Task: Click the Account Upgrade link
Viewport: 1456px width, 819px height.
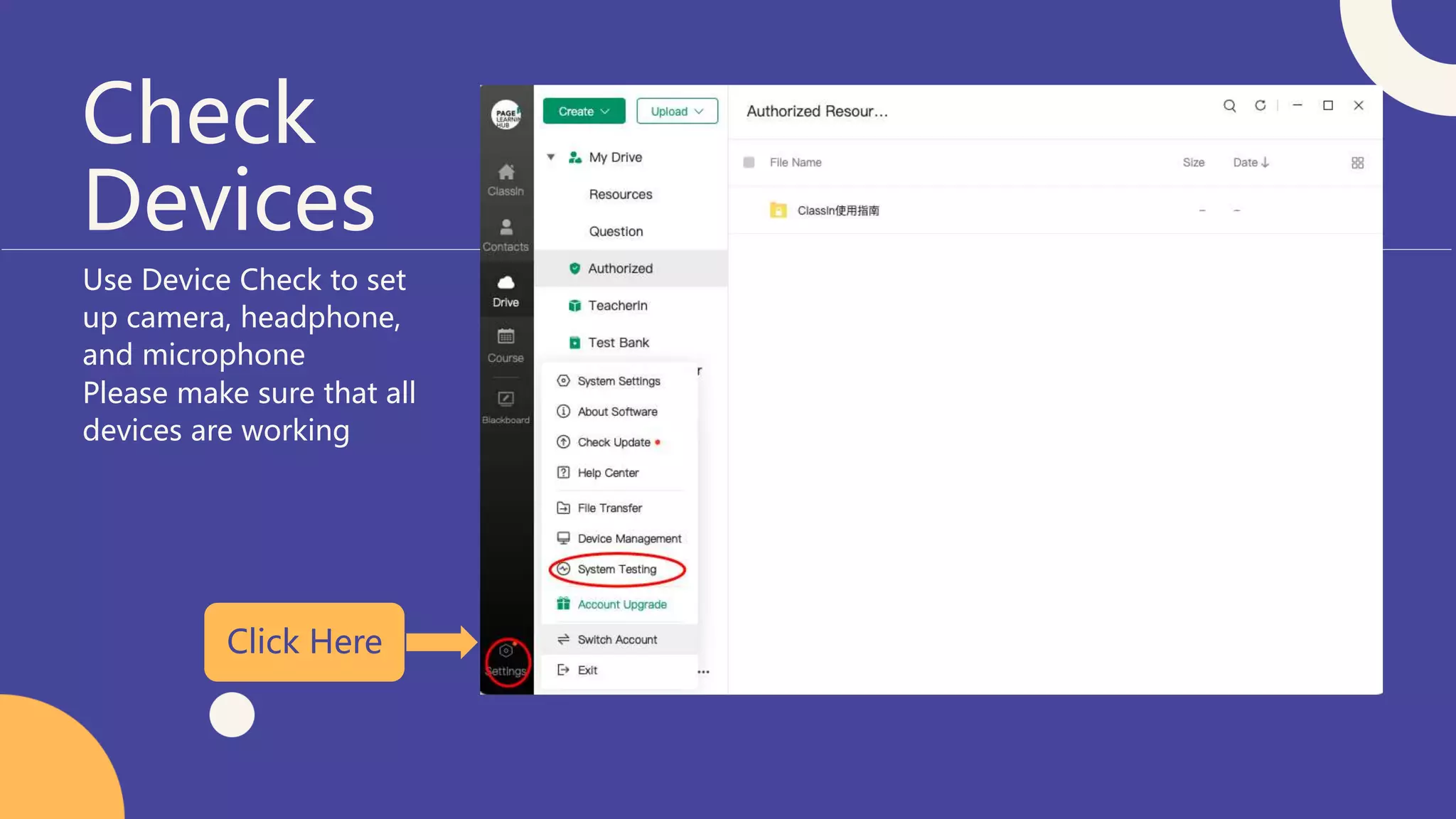Action: coord(621,604)
